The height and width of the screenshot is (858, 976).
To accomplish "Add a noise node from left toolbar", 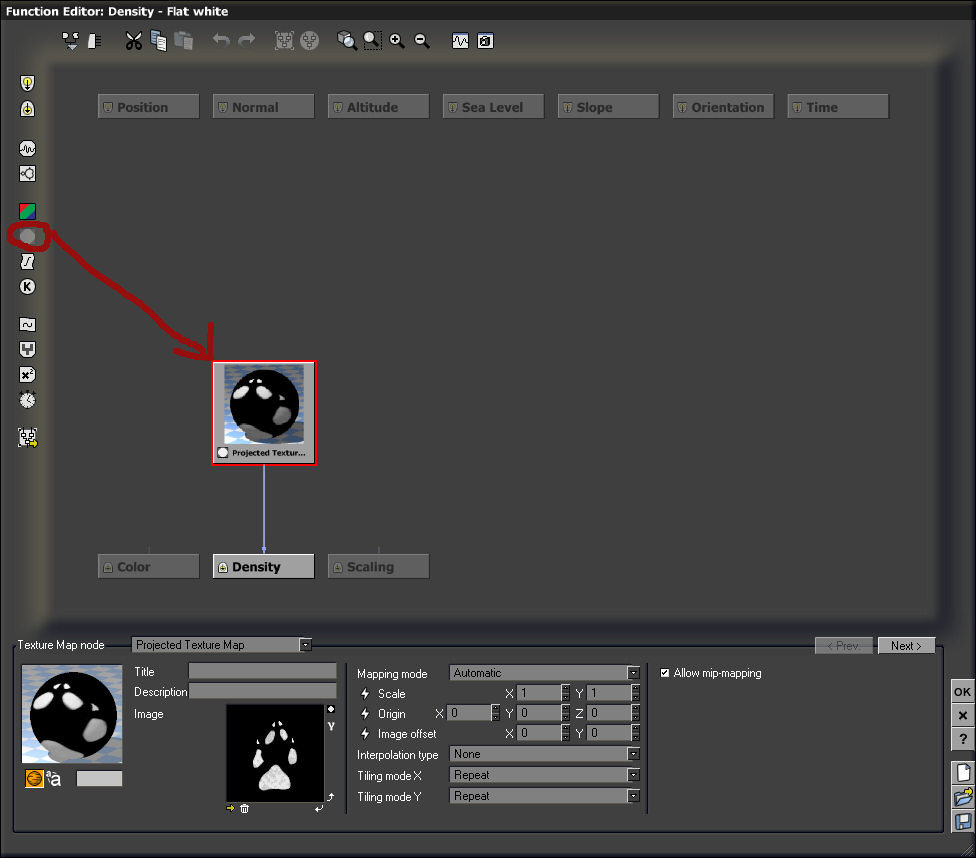I will pyautogui.click(x=27, y=148).
